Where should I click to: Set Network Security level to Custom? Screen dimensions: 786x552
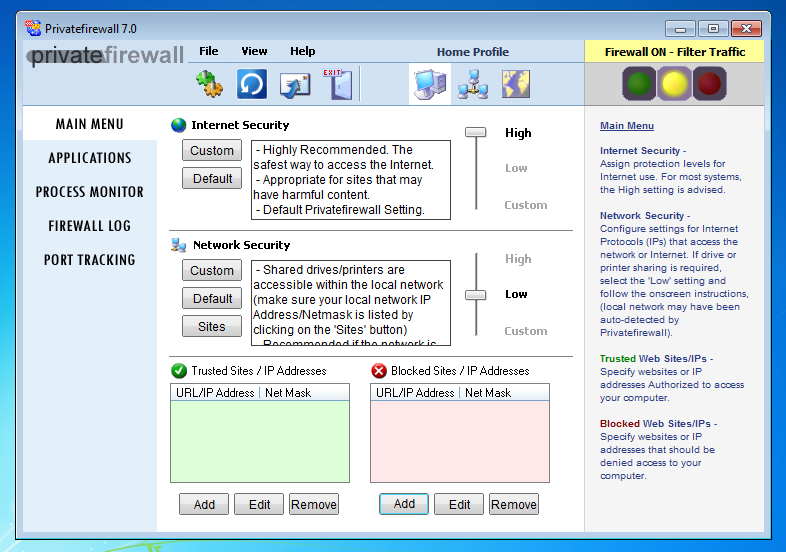point(526,331)
